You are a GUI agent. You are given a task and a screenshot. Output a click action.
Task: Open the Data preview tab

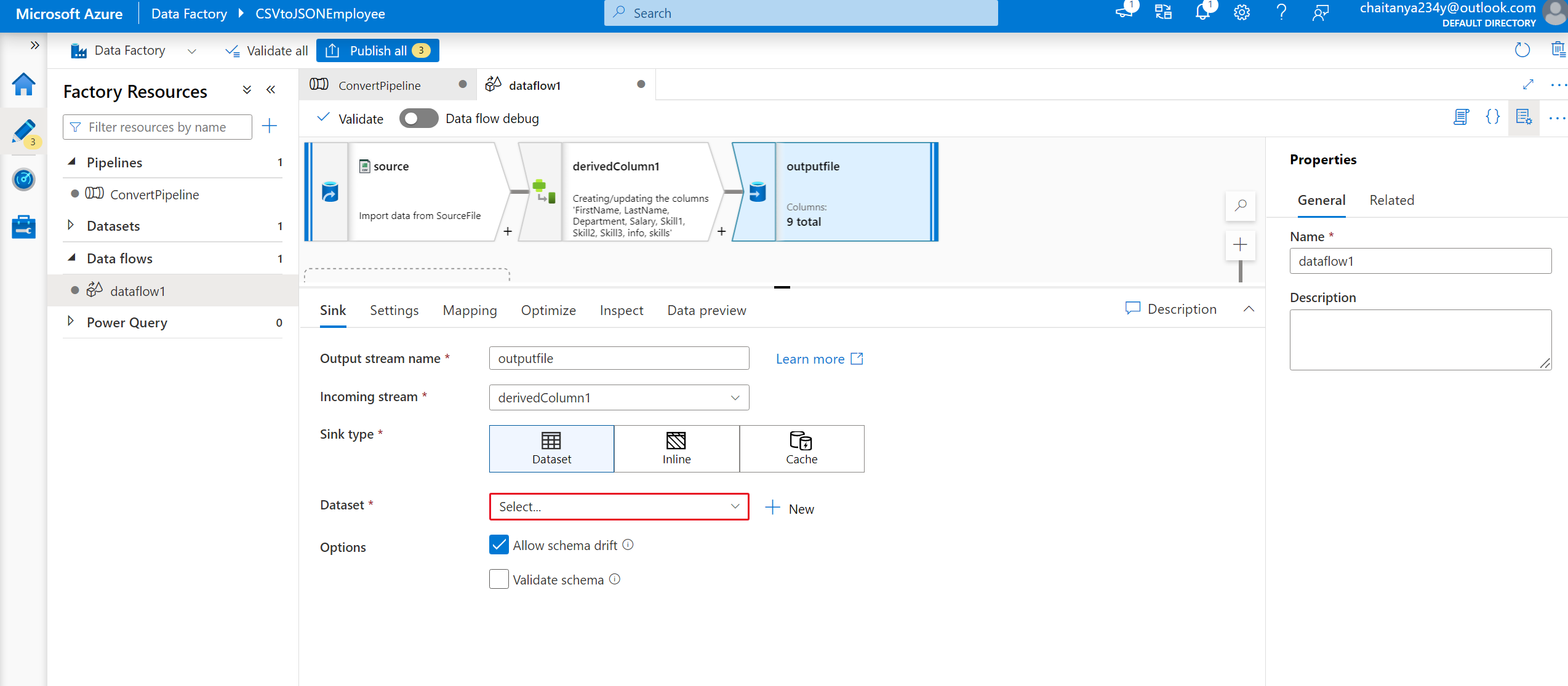(x=706, y=311)
